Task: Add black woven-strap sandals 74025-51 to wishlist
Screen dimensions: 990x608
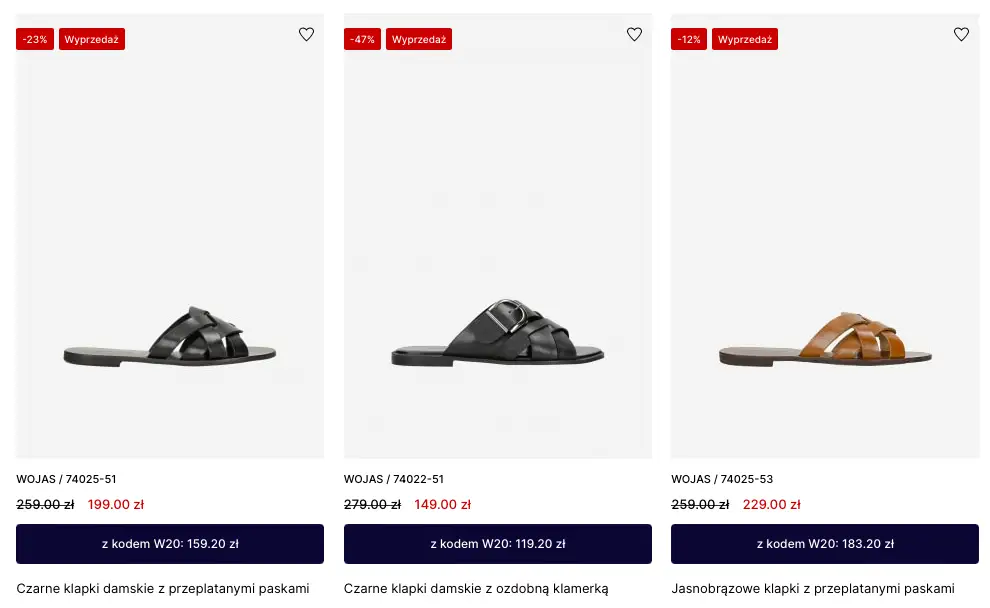Action: click(306, 35)
